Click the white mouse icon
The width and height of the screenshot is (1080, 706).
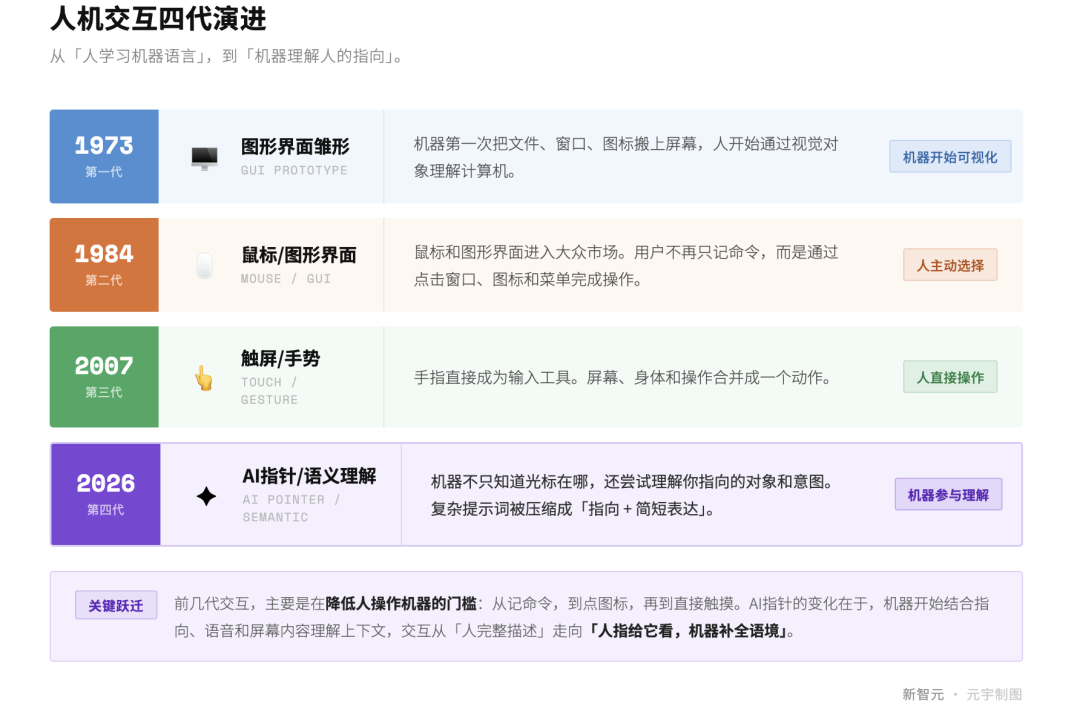click(x=205, y=266)
